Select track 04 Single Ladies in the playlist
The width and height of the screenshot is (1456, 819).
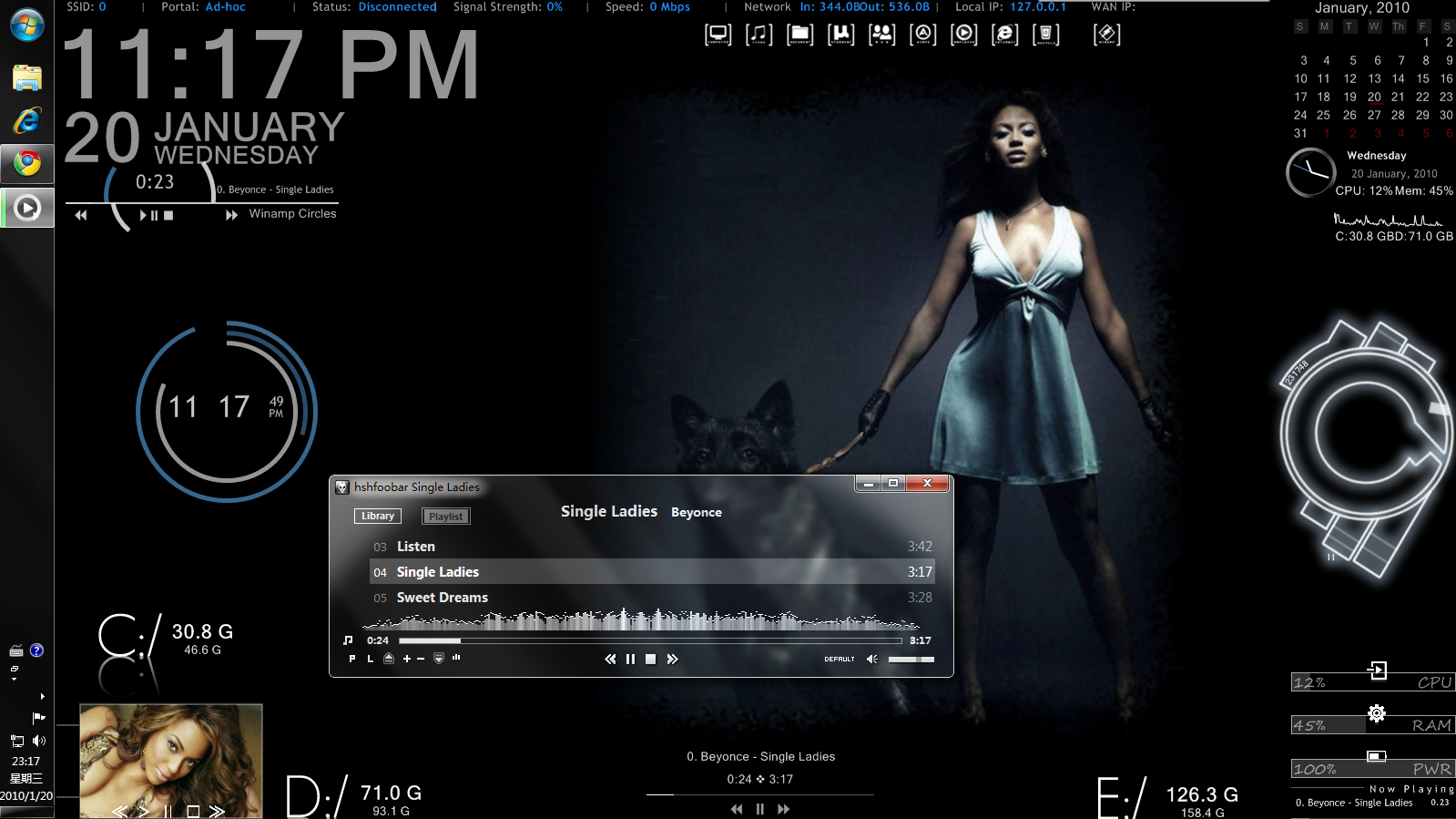click(x=652, y=572)
